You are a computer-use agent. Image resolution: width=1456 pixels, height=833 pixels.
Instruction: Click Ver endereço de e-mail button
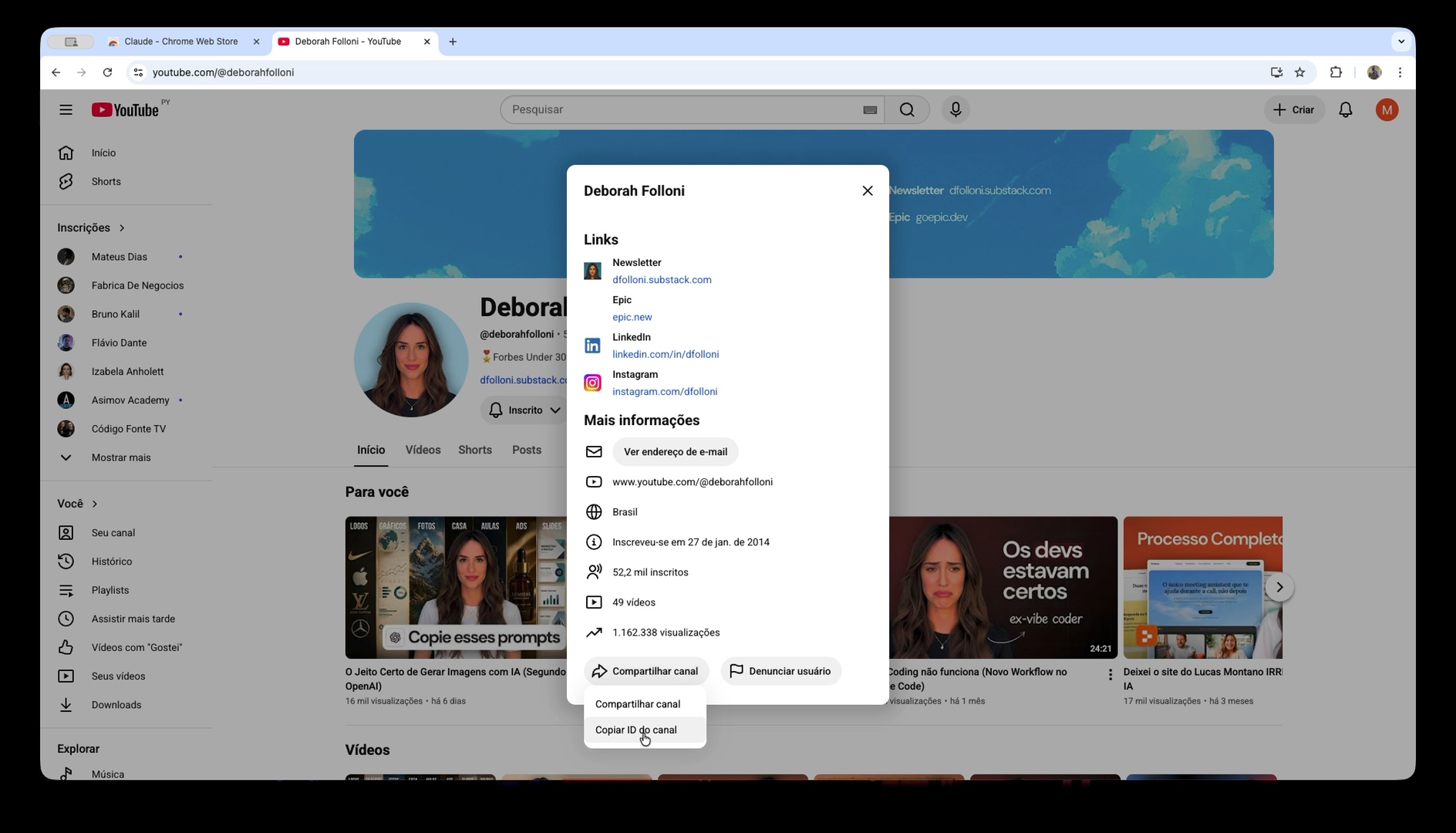tap(676, 452)
